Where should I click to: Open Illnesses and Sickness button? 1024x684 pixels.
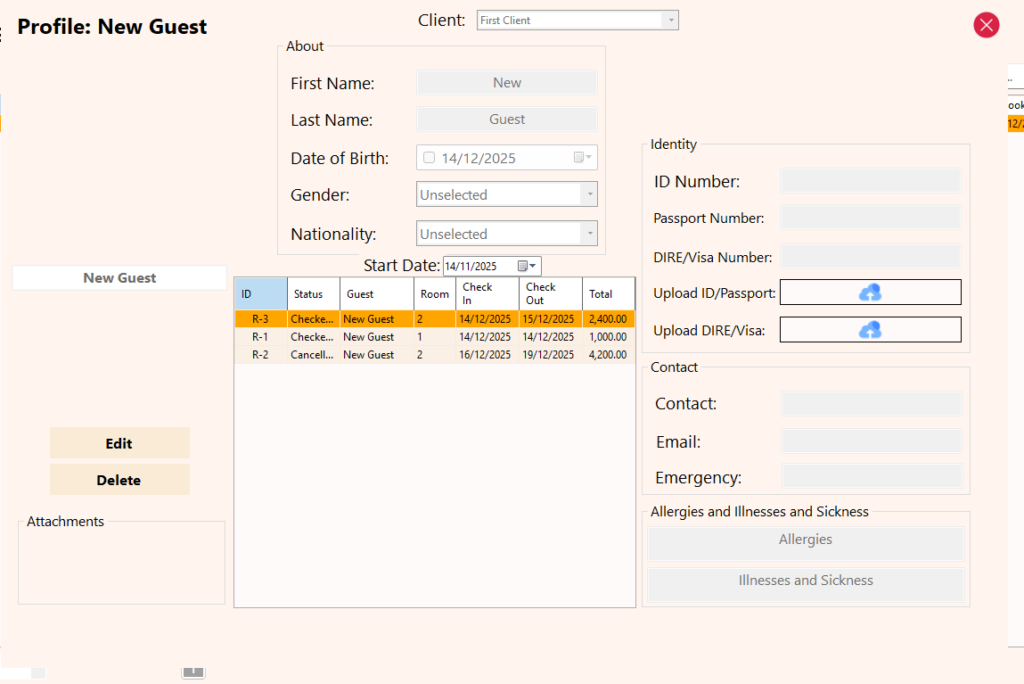coord(805,582)
